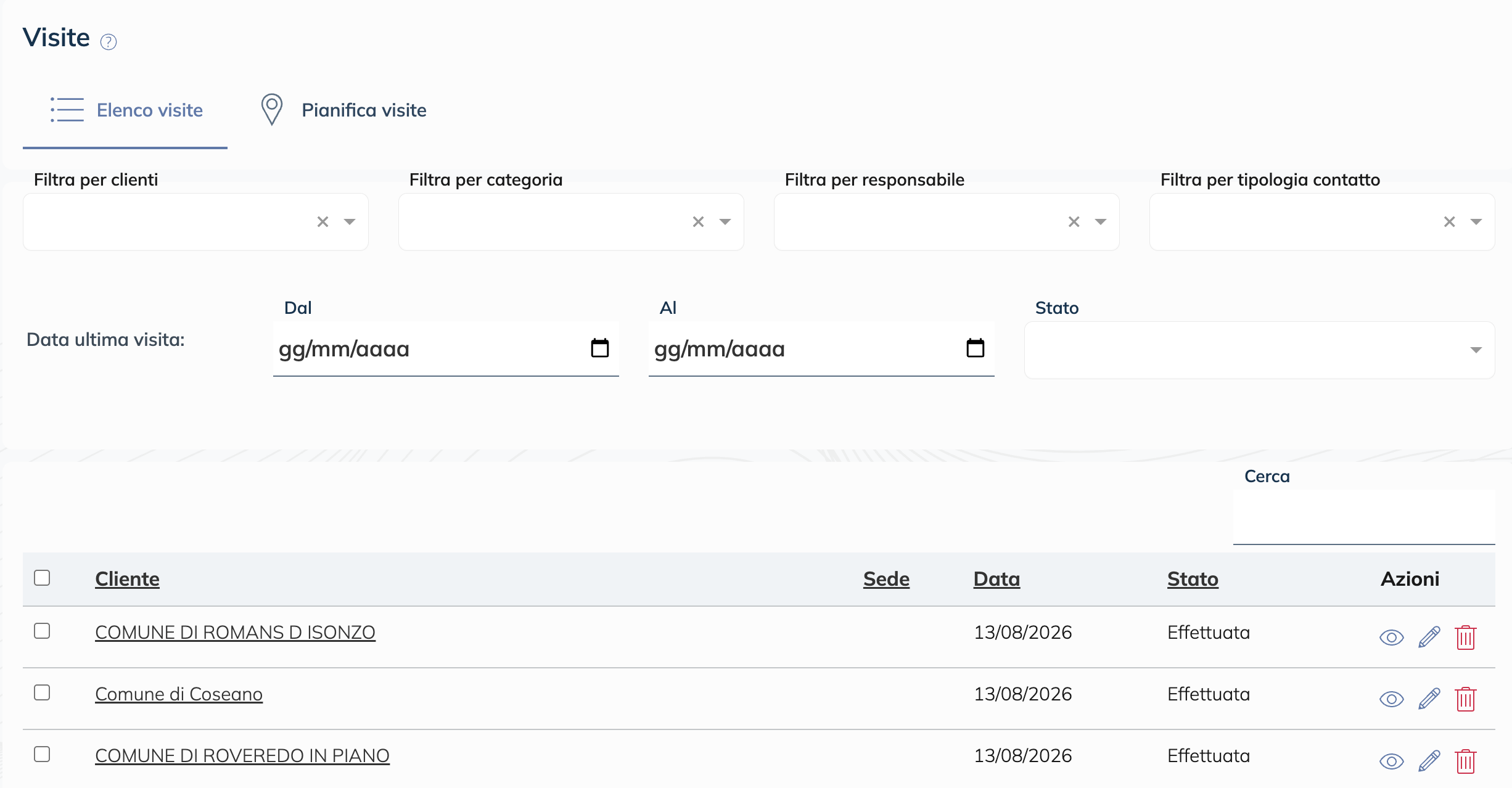Clear the Filtra per tipologia contatto selection
Screen dimensions: 1512x788
click(1449, 222)
